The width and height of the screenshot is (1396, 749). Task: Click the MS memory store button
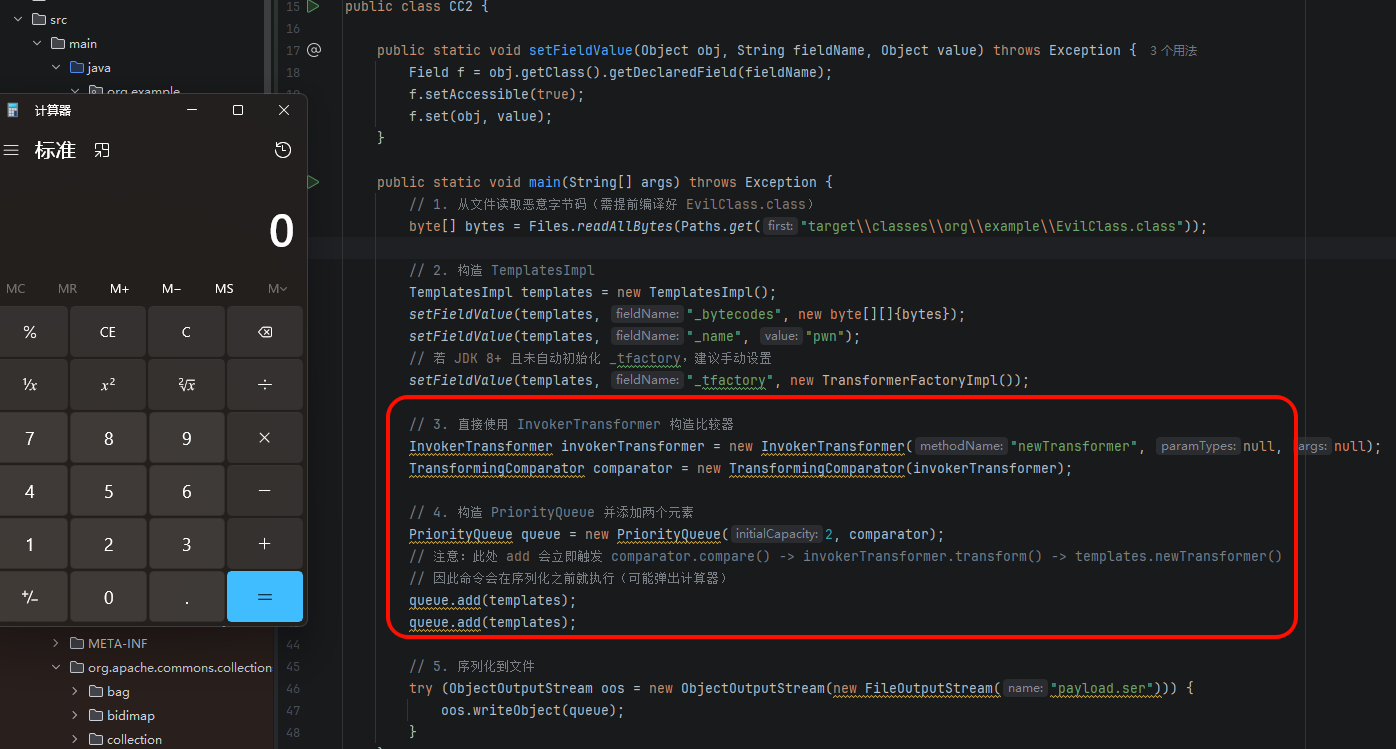224,289
